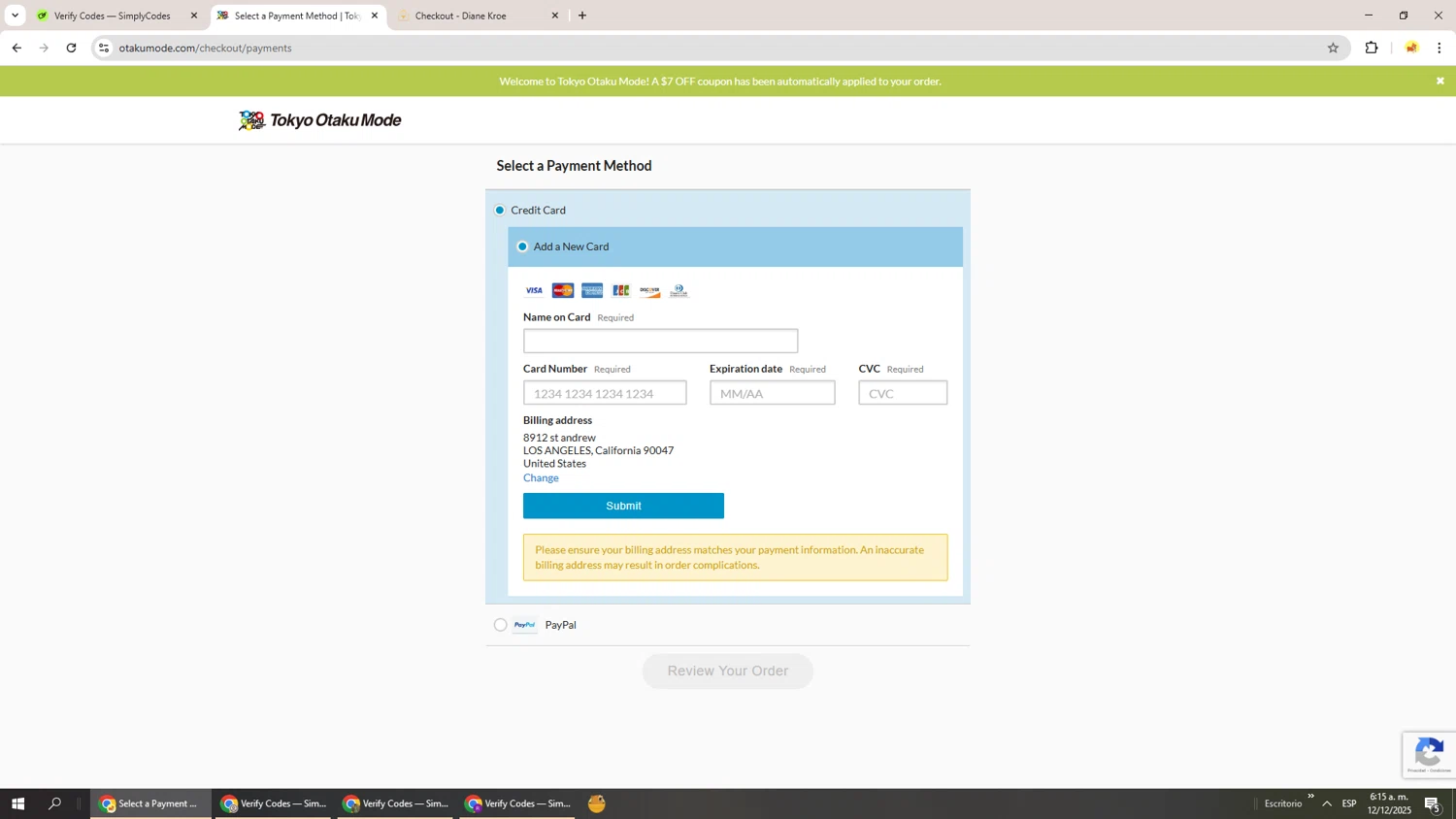Click the taskbar clock and date
This screenshot has height=819, width=1456.
tap(1389, 803)
